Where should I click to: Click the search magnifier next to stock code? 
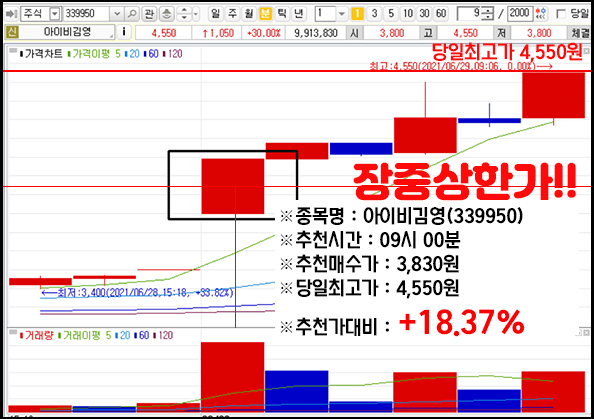click(132, 14)
